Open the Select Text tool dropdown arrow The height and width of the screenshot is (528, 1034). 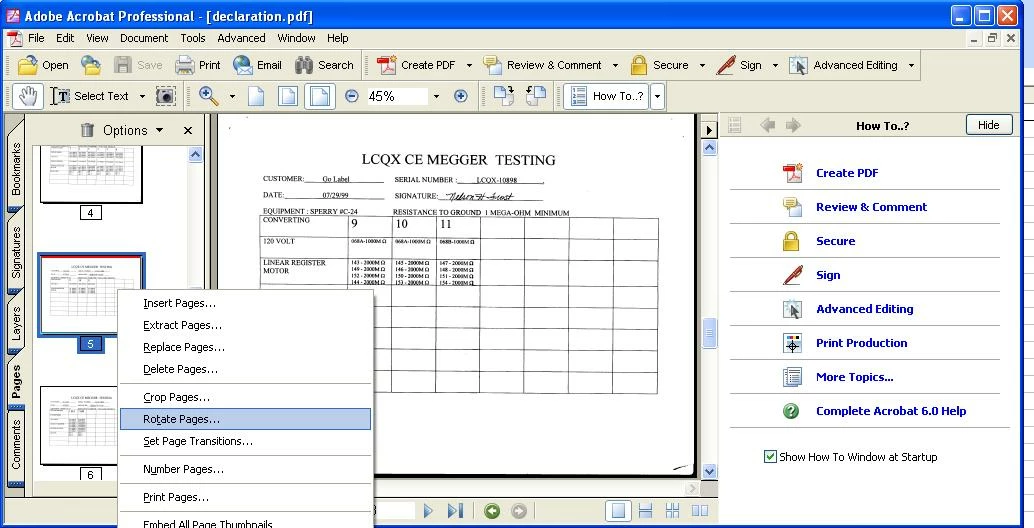tap(142, 96)
